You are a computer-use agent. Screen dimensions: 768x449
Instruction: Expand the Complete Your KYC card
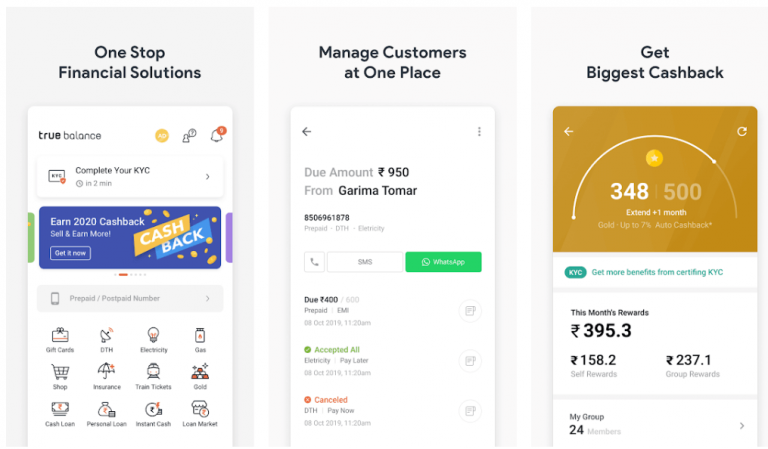tap(130, 176)
